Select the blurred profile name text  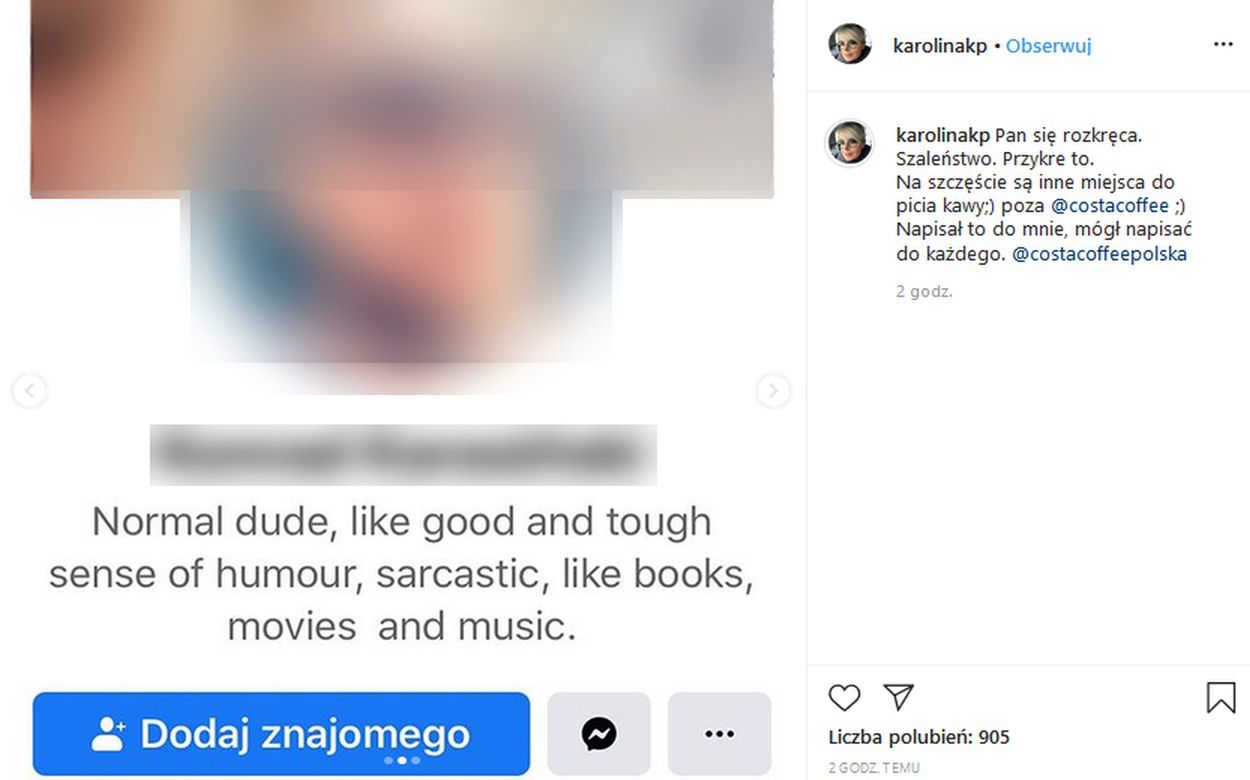tap(403, 455)
